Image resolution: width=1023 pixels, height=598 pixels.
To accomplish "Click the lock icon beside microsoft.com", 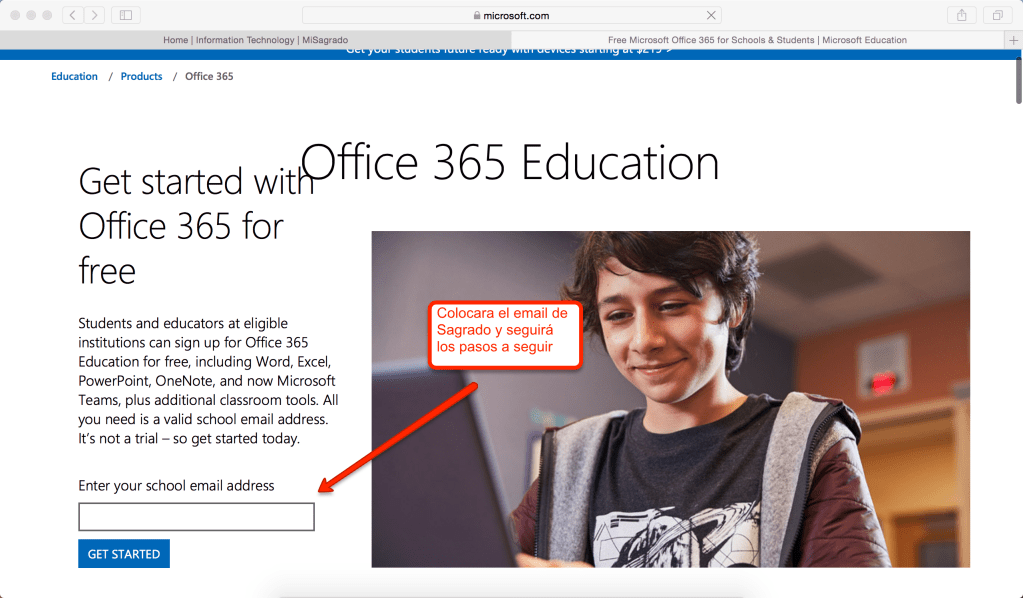I will (476, 16).
